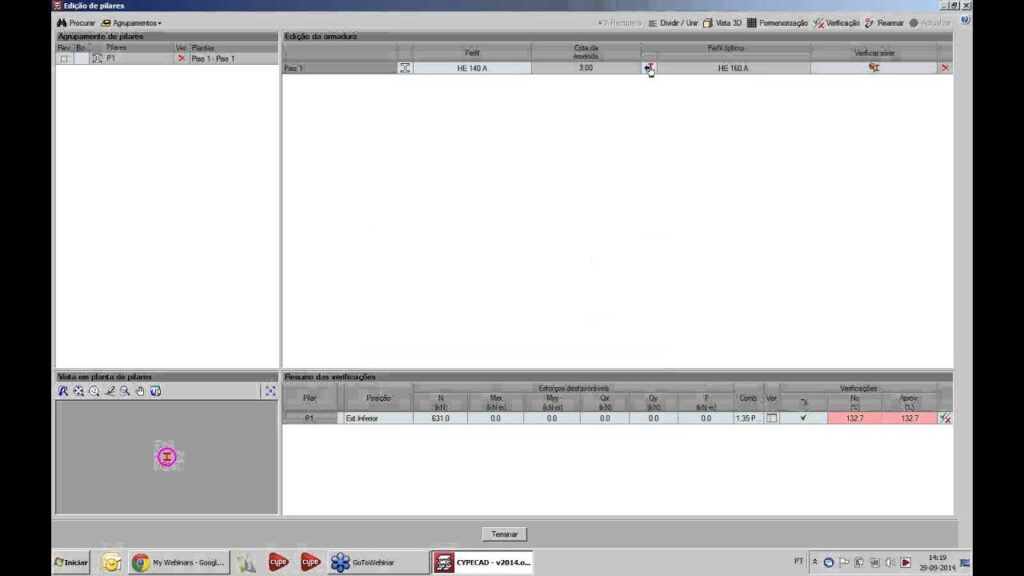Select the P1 row in results summary
1024x576 pixels.
tap(309, 418)
